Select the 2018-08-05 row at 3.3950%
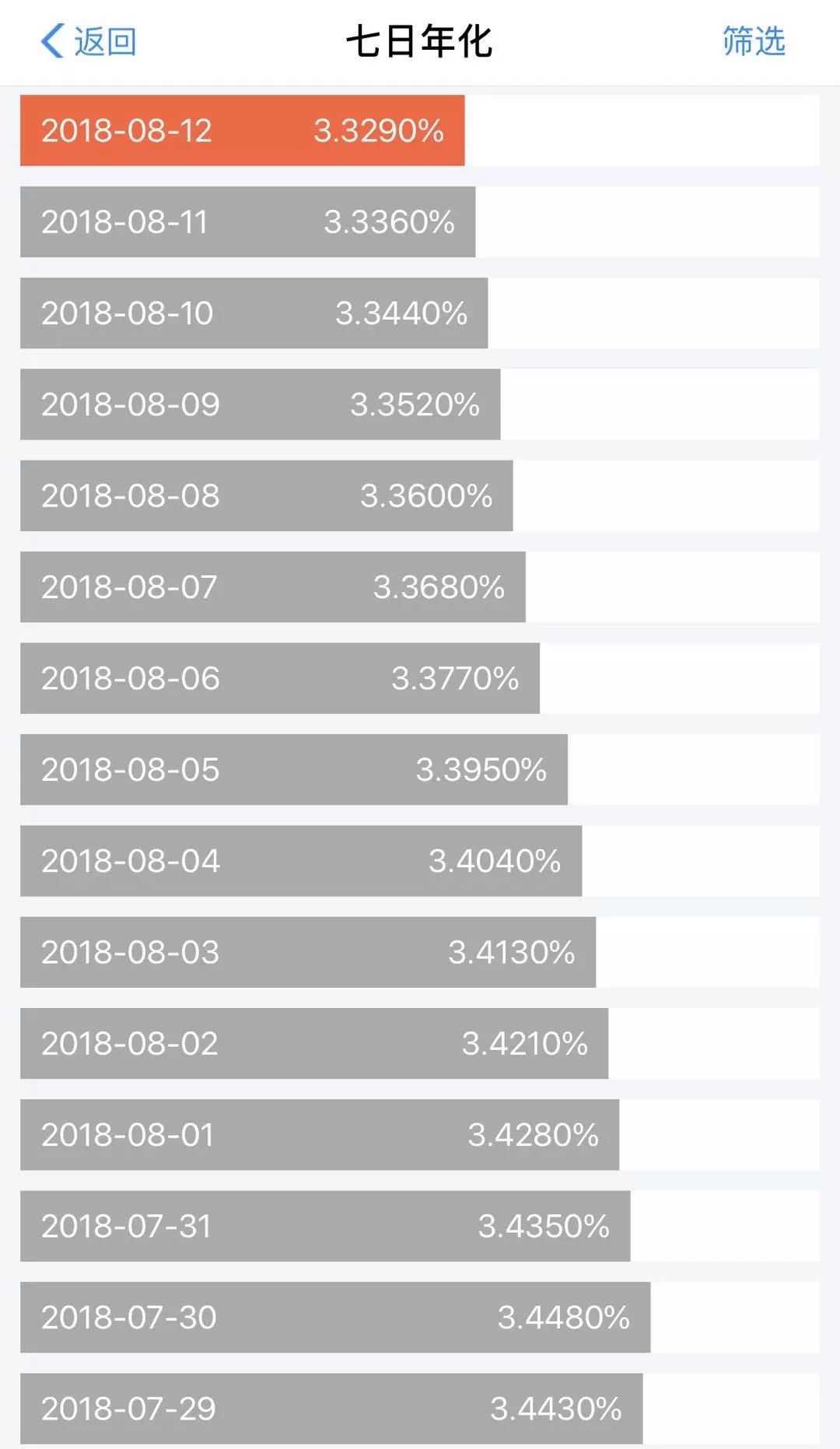Image resolution: width=840 pixels, height=1449 pixels. 293,770
